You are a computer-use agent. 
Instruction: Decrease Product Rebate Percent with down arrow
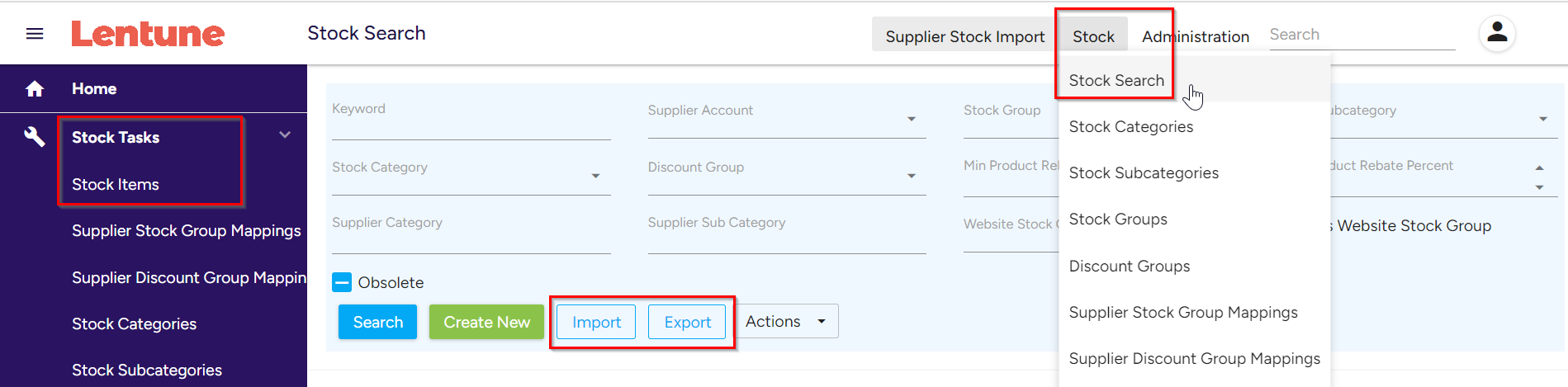point(1539,187)
